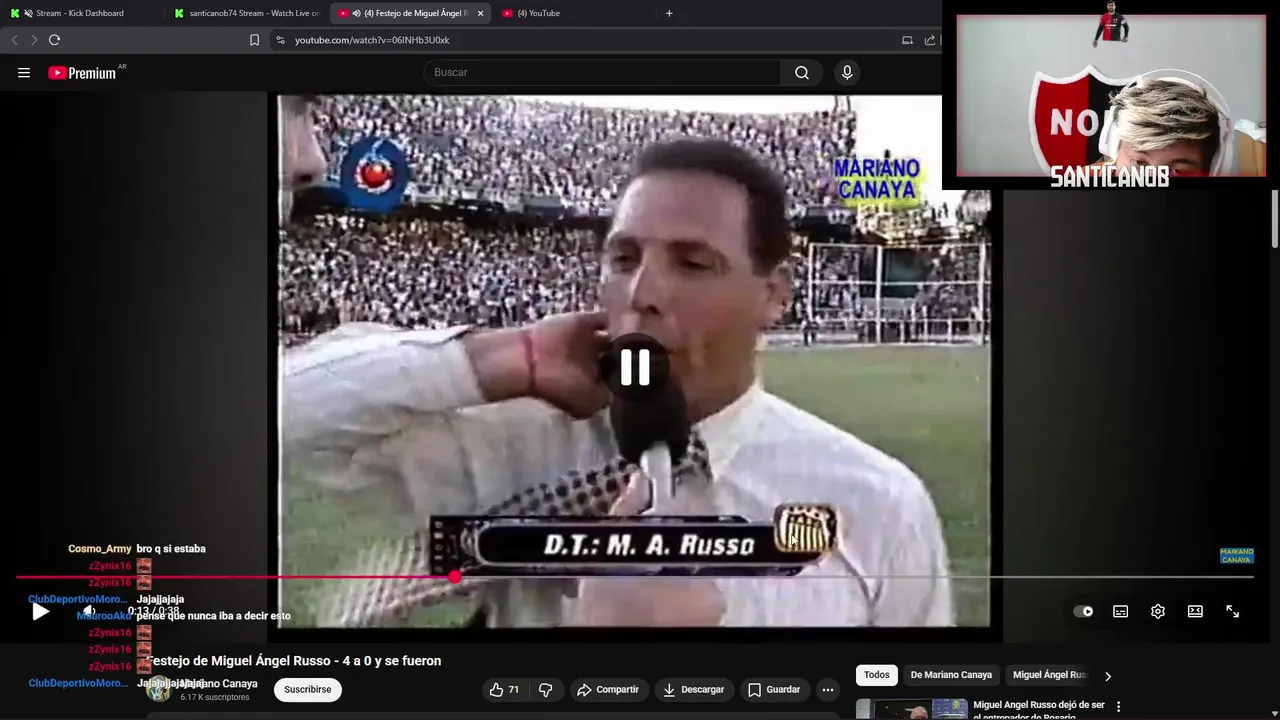Select the Festejo de Miguel Ángel tab
The height and width of the screenshot is (720, 1280).
(410, 13)
